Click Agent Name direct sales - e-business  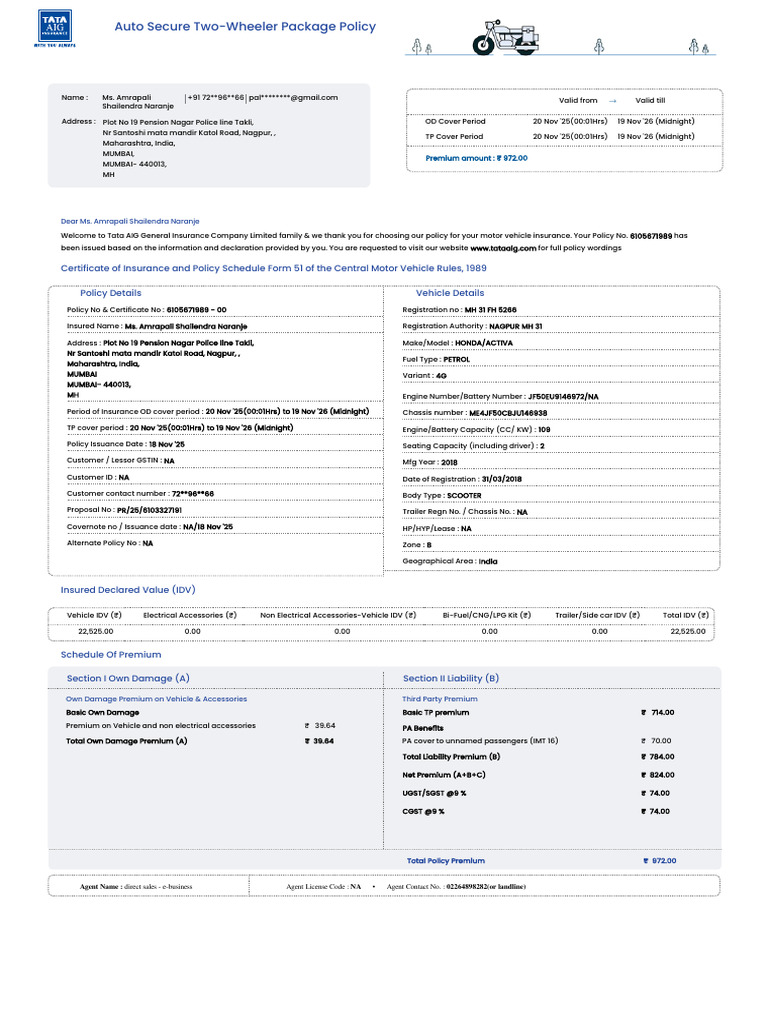[x=136, y=887]
